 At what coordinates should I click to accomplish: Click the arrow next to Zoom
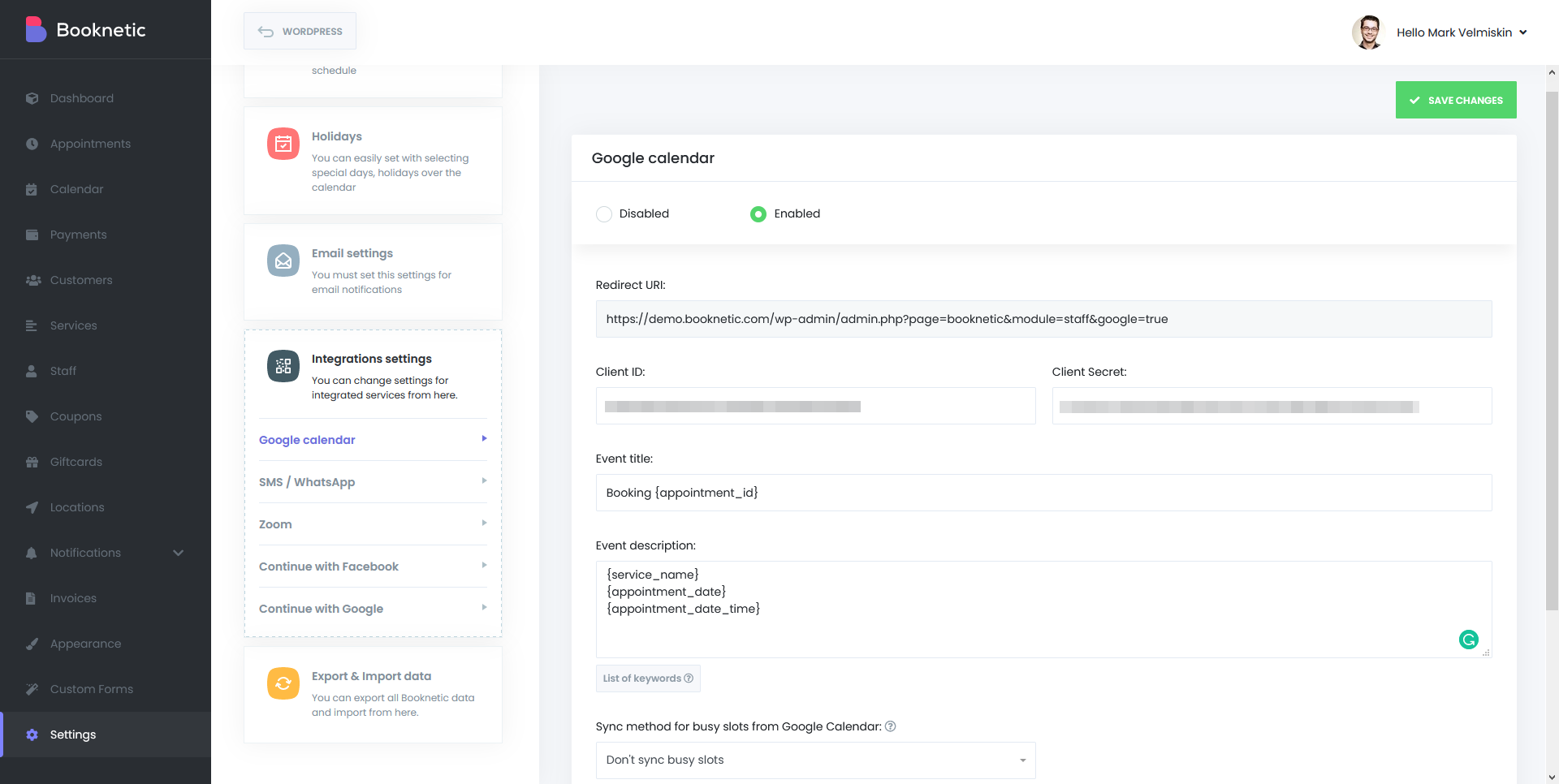pyautogui.click(x=484, y=523)
